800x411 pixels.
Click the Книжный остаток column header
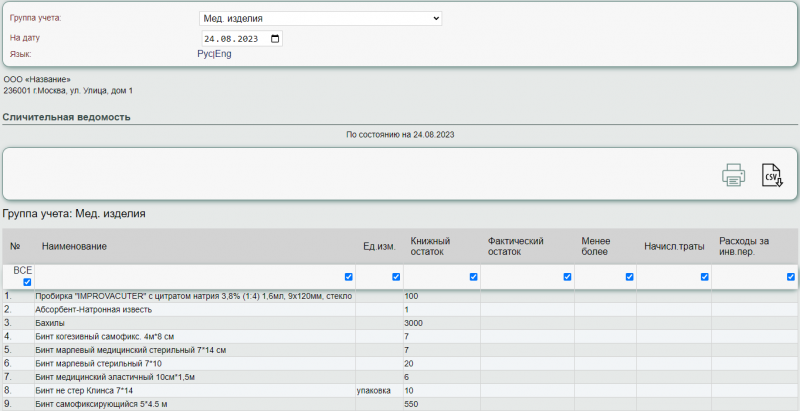[x=431, y=246]
